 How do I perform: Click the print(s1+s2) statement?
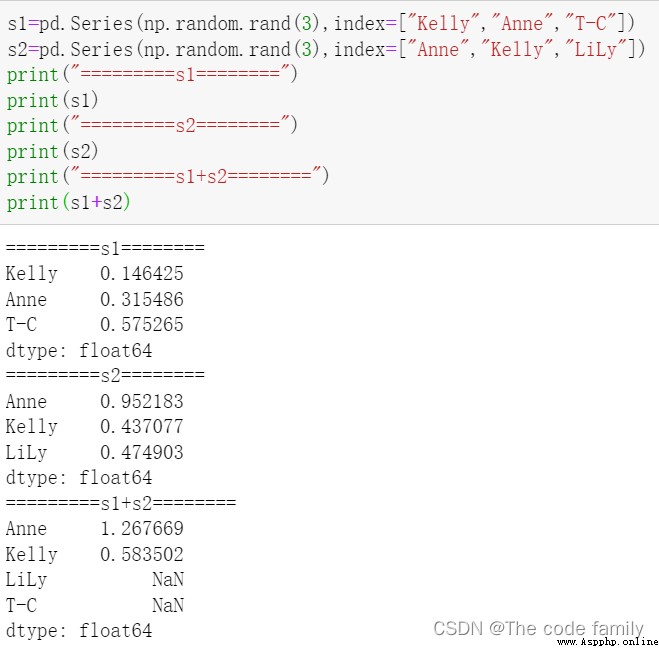click(69, 202)
